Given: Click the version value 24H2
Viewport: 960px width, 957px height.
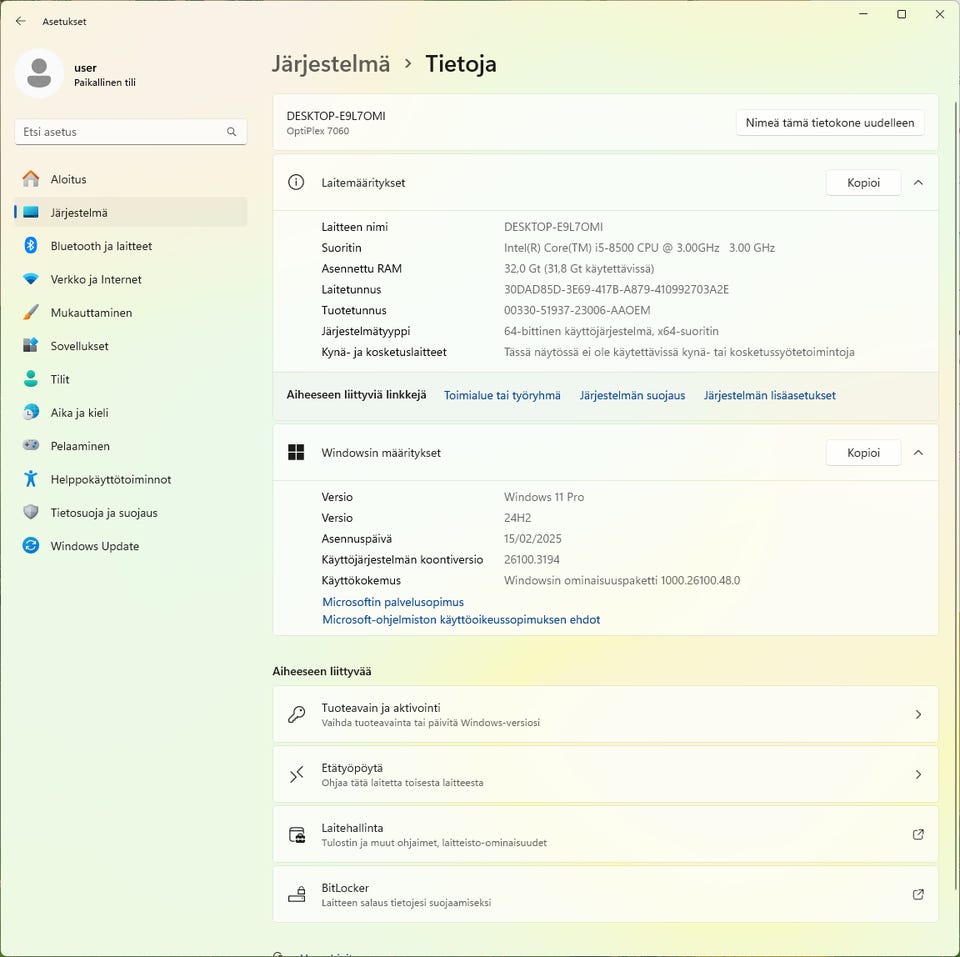Looking at the screenshot, I should [x=517, y=517].
